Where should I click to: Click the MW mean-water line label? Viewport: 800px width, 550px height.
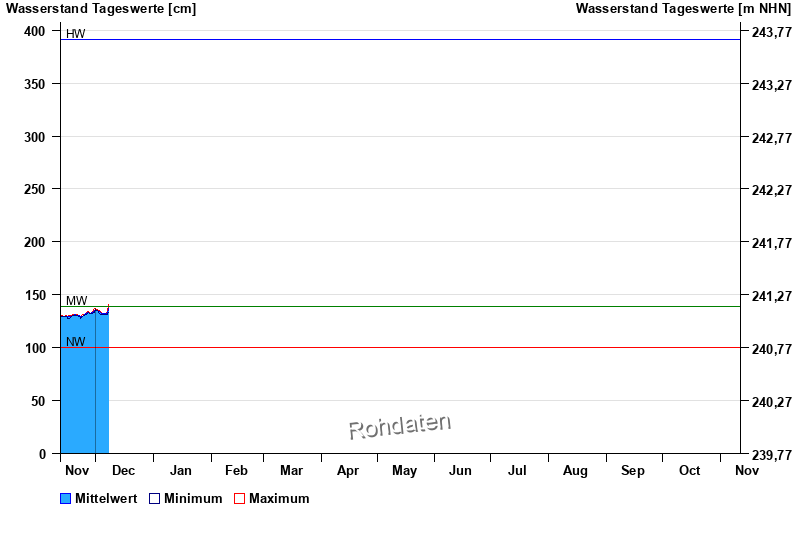click(76, 301)
